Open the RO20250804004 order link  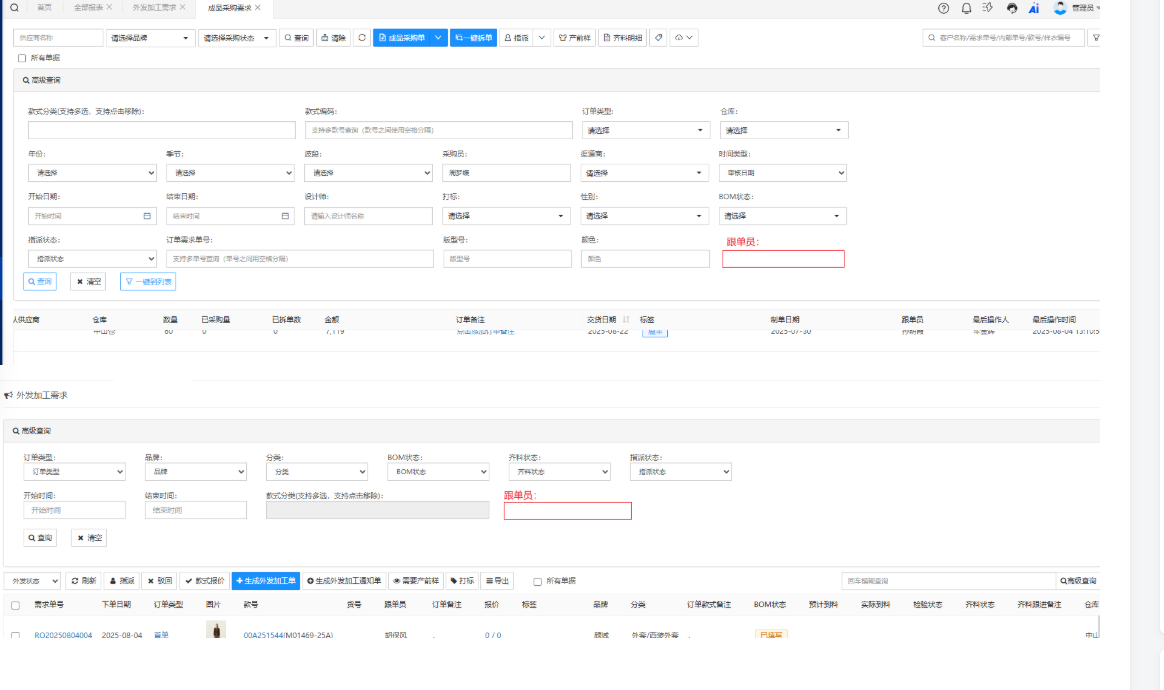coord(63,635)
